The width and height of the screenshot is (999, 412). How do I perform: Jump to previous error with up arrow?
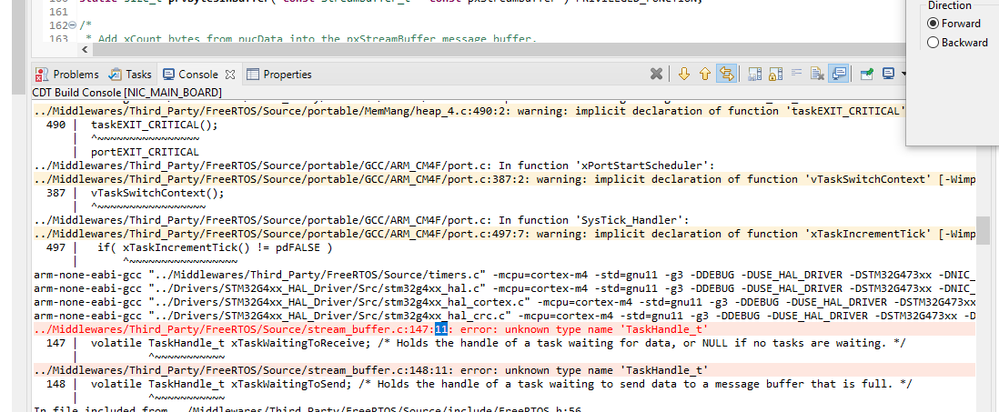point(705,74)
